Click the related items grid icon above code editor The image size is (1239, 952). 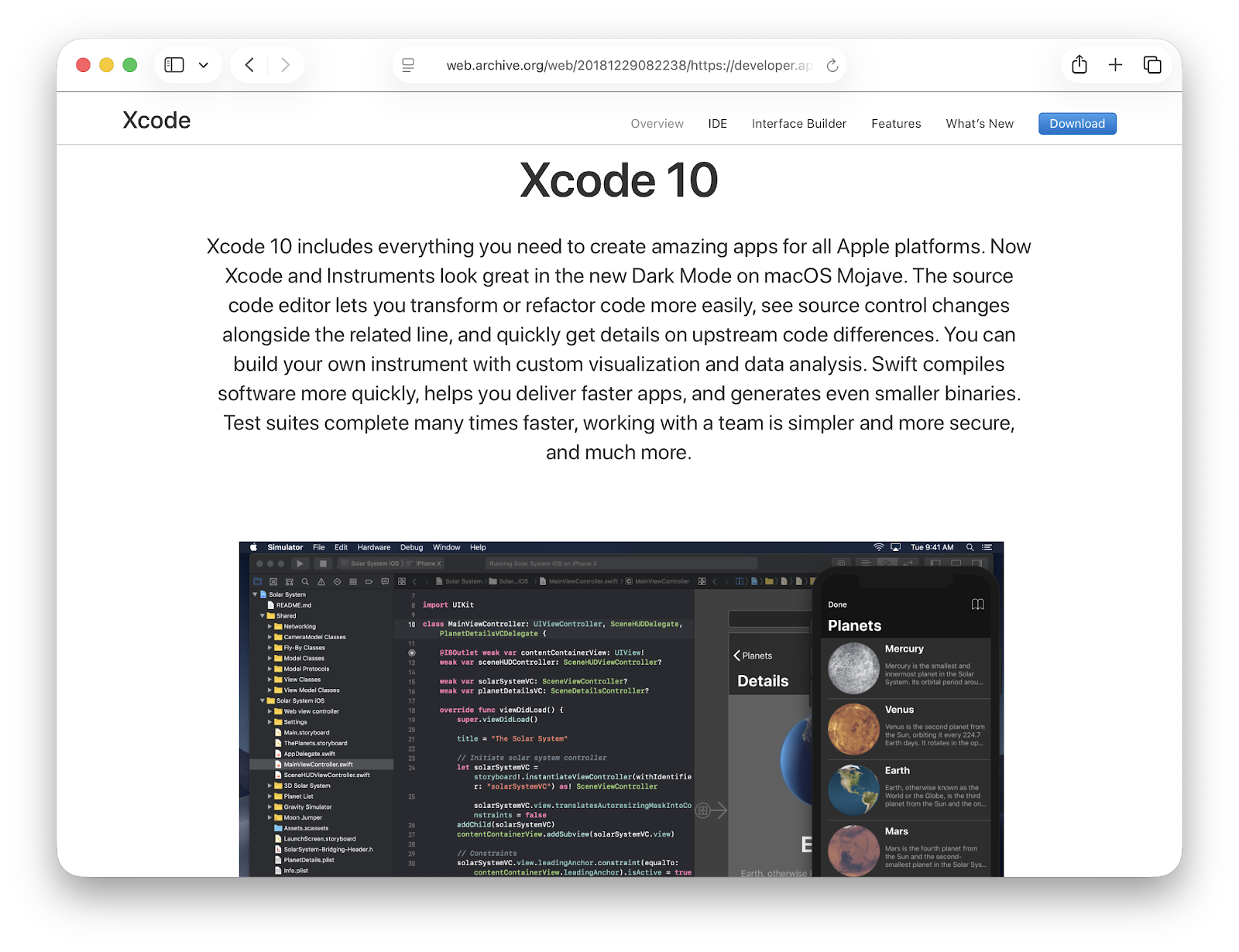(x=402, y=581)
